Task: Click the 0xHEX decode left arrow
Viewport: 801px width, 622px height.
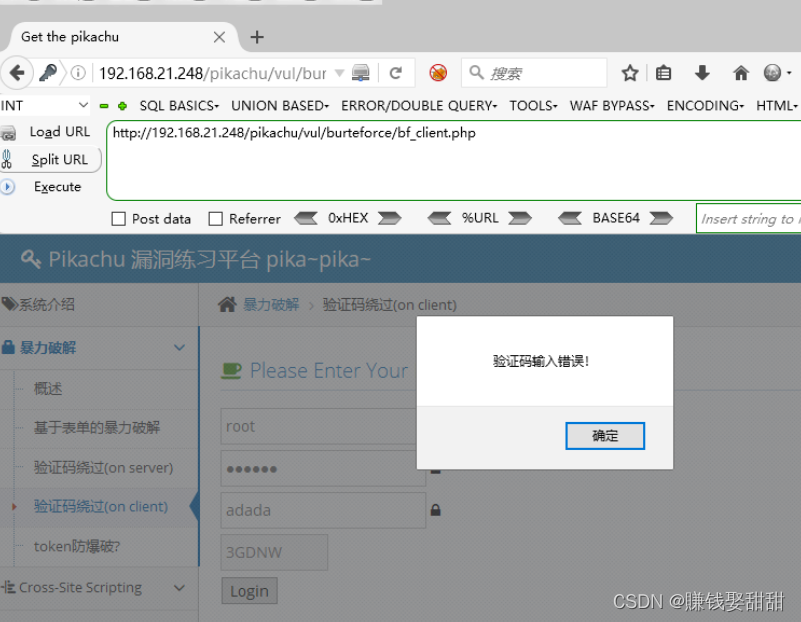Action: [x=306, y=219]
